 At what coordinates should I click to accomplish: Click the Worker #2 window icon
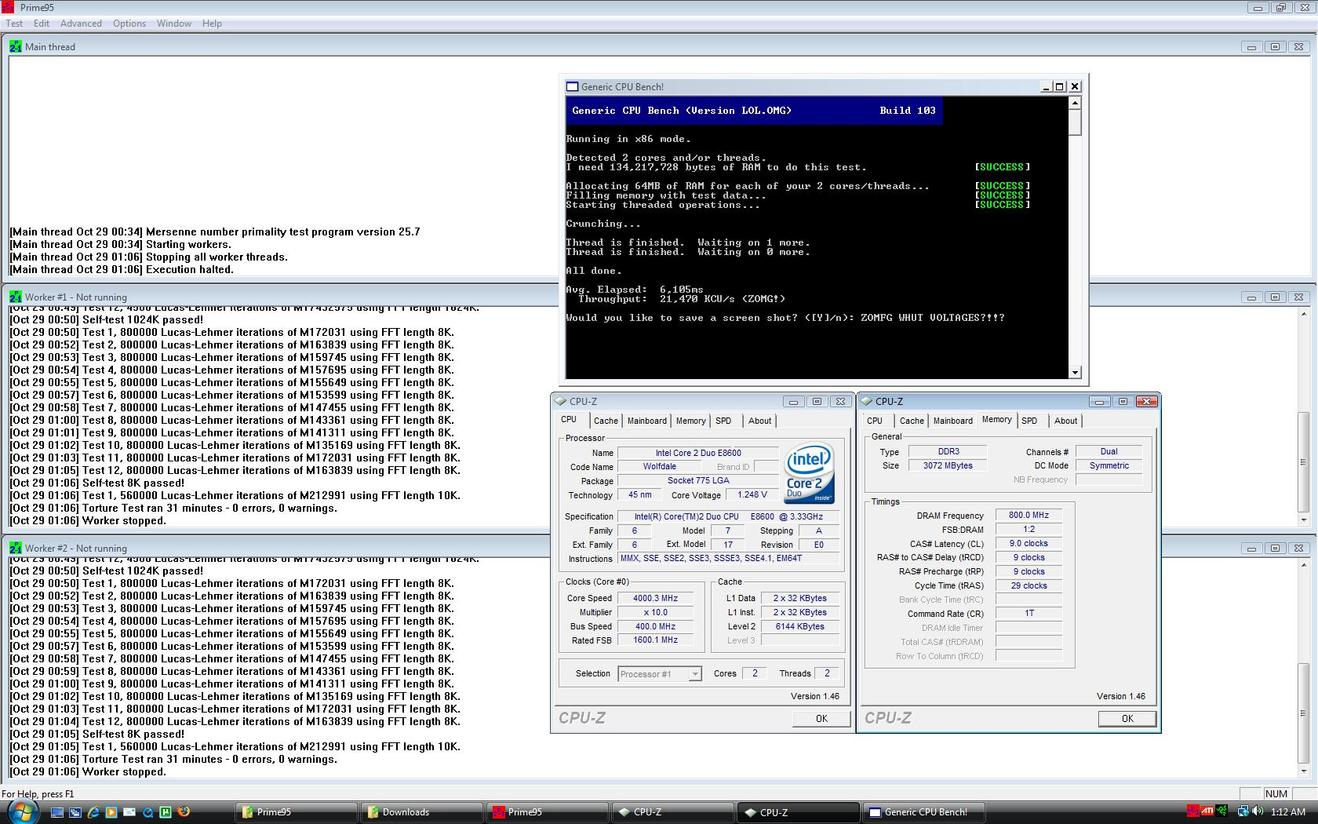[16, 548]
